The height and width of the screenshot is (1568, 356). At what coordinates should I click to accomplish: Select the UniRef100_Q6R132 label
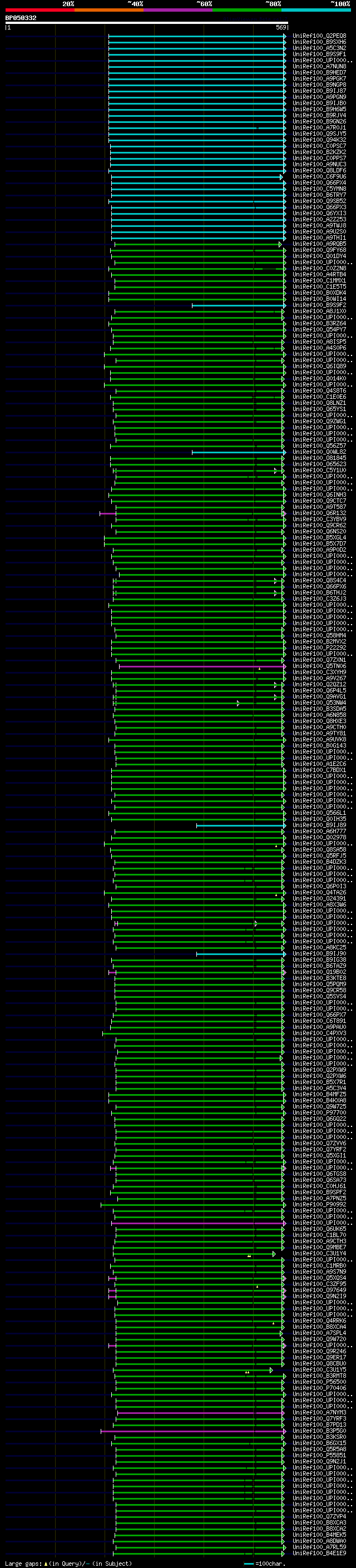319,513
